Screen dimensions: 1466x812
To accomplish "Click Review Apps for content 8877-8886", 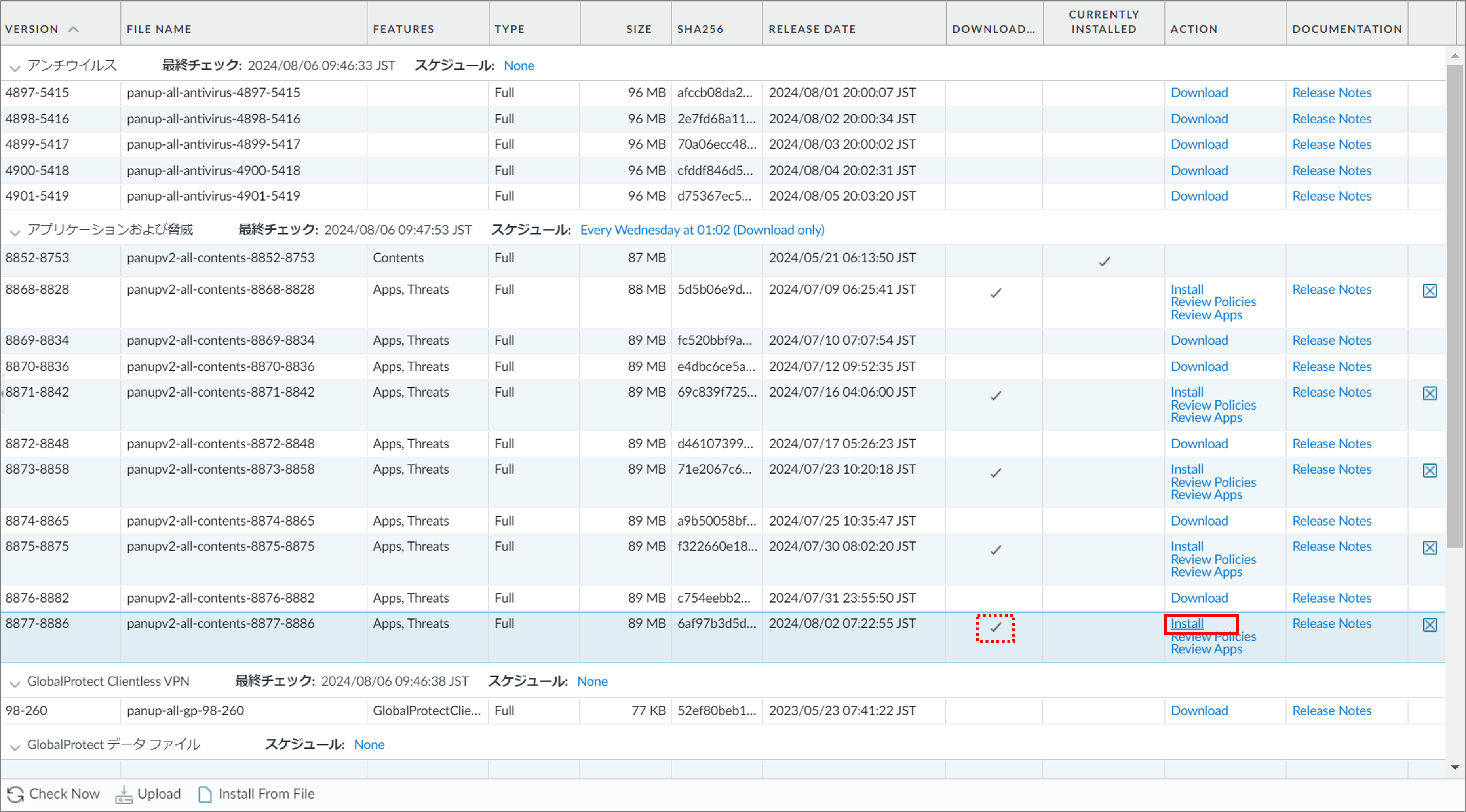I will (x=1207, y=649).
